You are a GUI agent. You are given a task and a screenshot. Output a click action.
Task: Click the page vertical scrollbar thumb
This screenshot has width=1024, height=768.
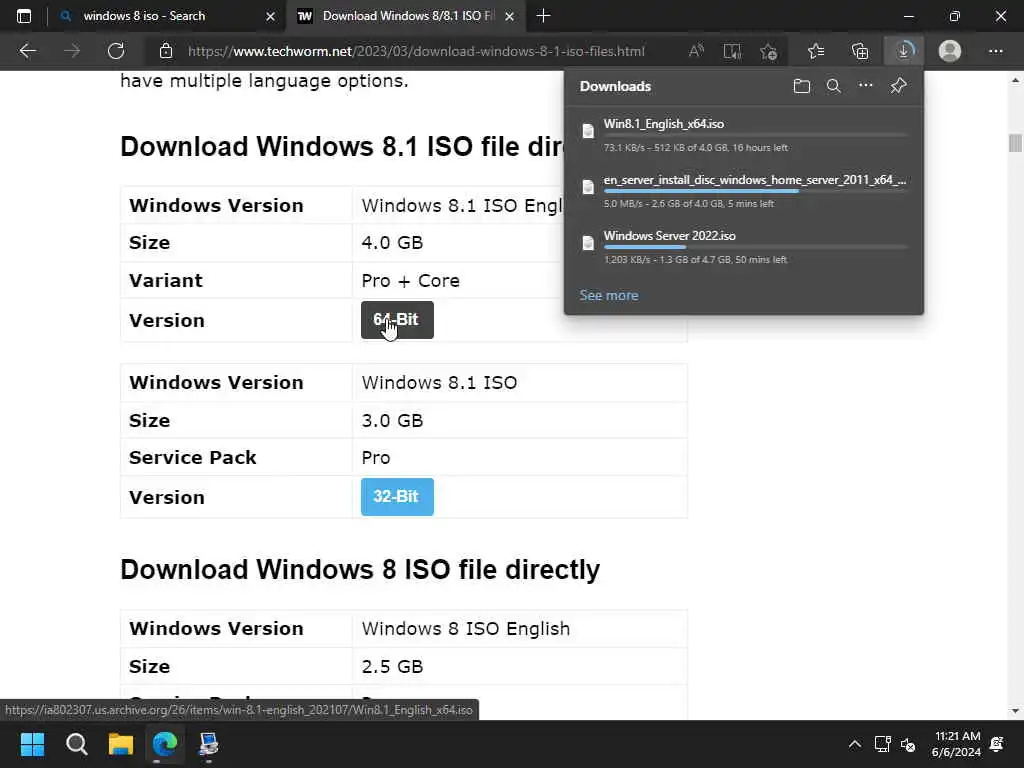1015,142
